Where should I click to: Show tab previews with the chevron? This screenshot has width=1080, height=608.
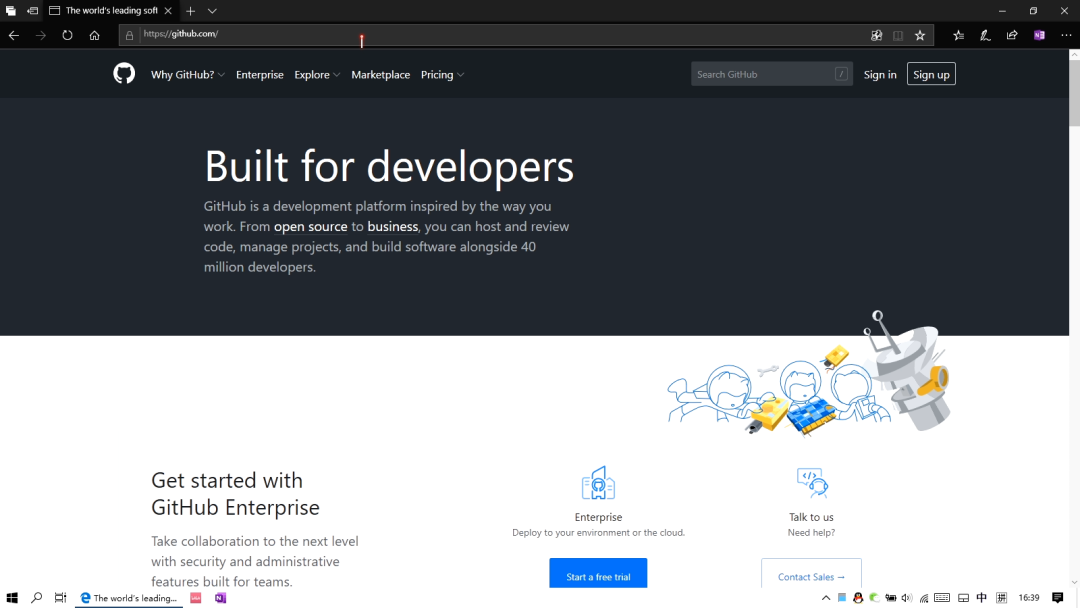point(212,10)
